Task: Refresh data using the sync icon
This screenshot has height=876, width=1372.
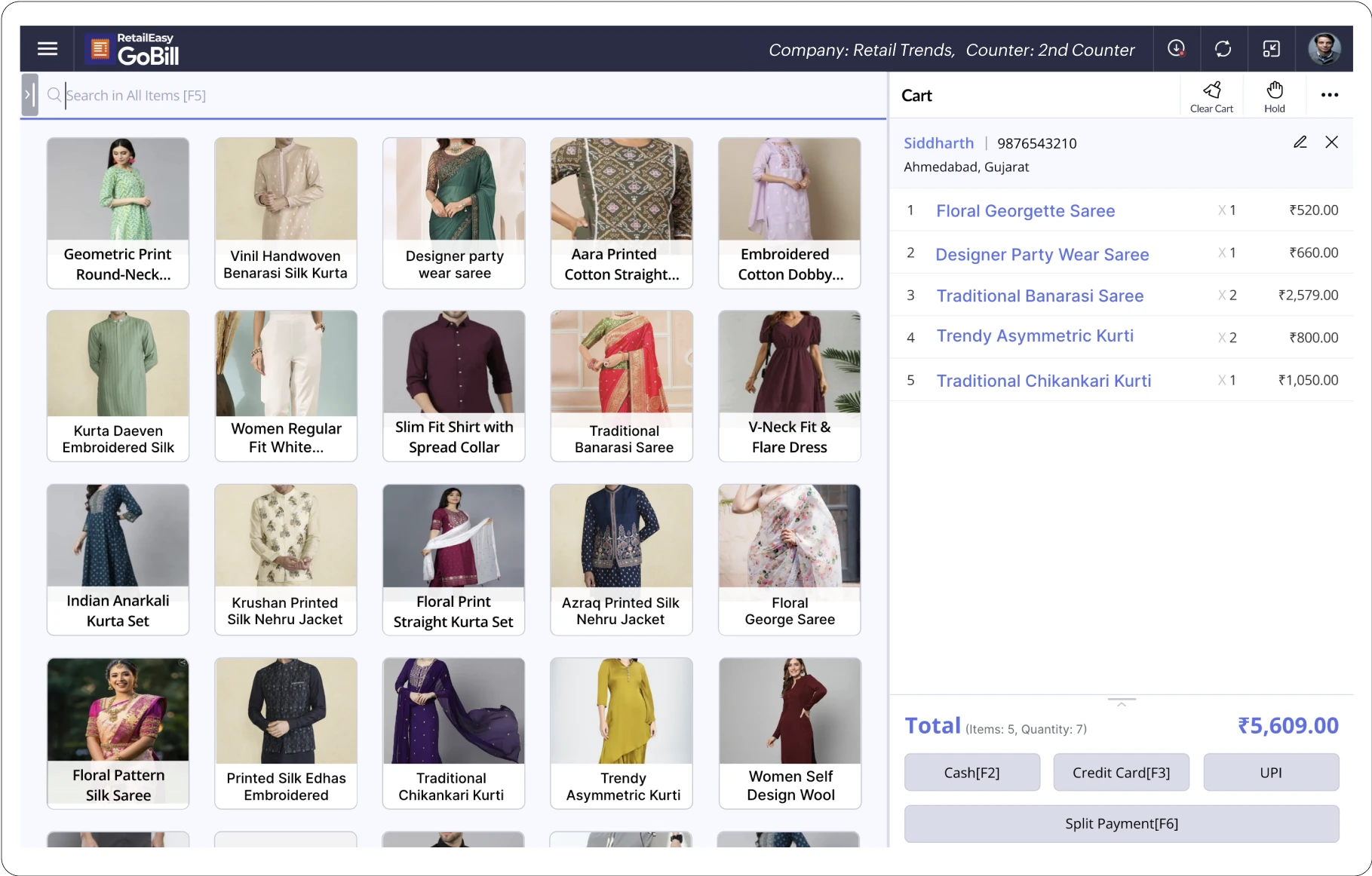Action: click(1223, 48)
